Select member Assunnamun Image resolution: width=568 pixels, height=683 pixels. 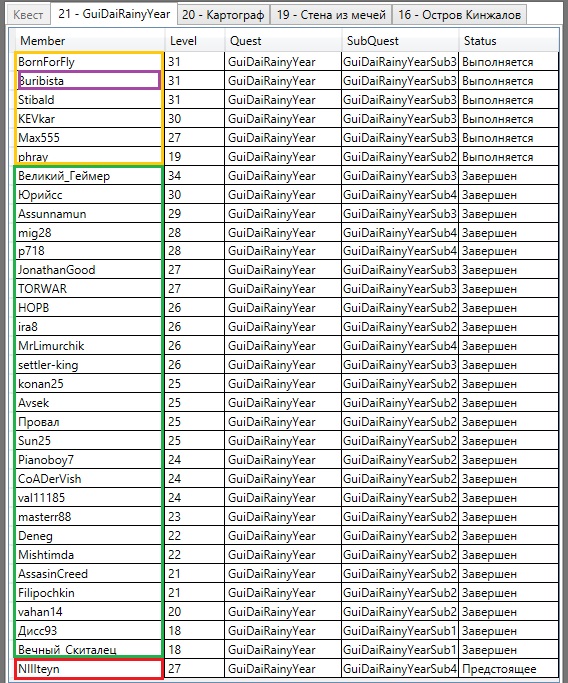coord(89,214)
